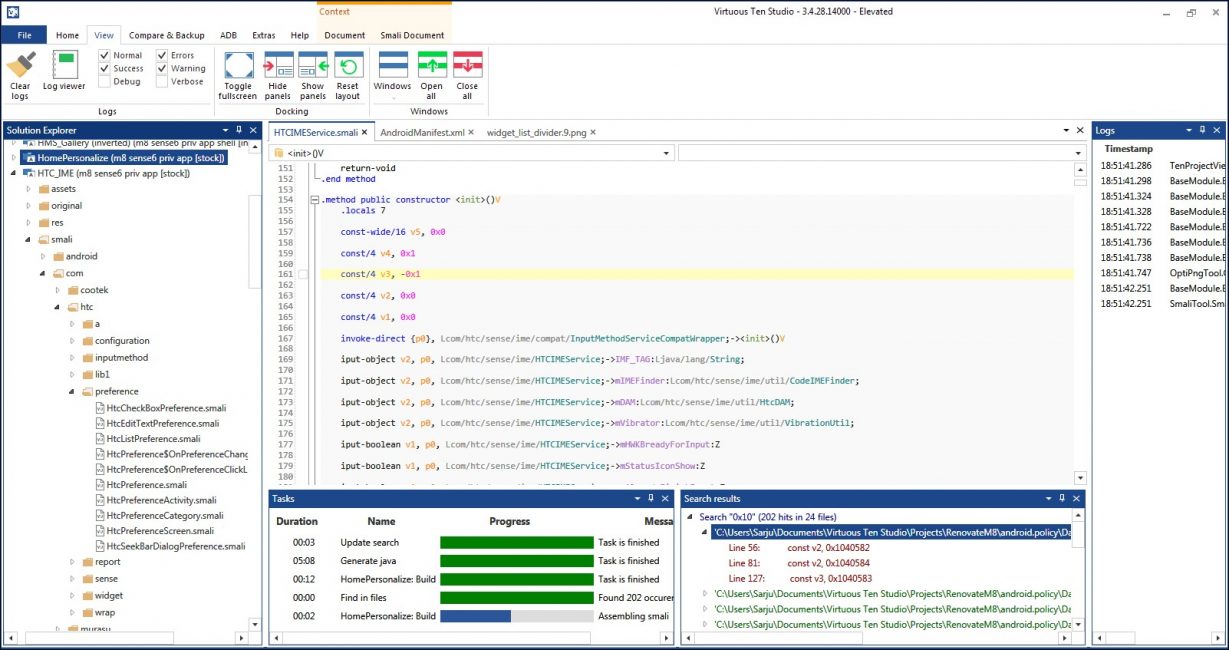
Task: Switch to the Smali Document tab
Action: pos(411,35)
